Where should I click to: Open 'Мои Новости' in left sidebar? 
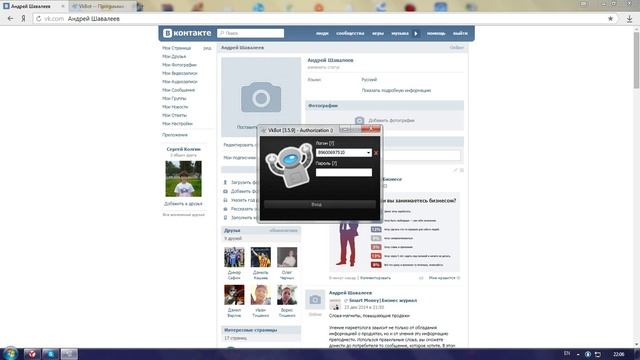(175, 107)
